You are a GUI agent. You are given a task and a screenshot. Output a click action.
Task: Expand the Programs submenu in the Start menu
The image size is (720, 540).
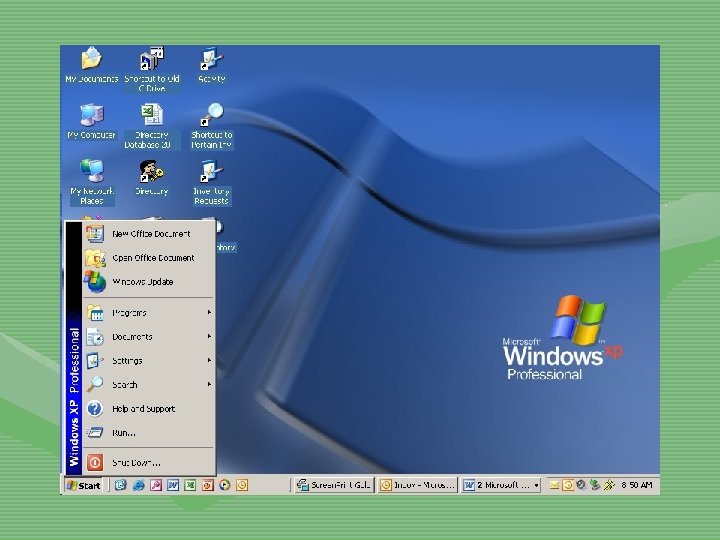tap(149, 313)
